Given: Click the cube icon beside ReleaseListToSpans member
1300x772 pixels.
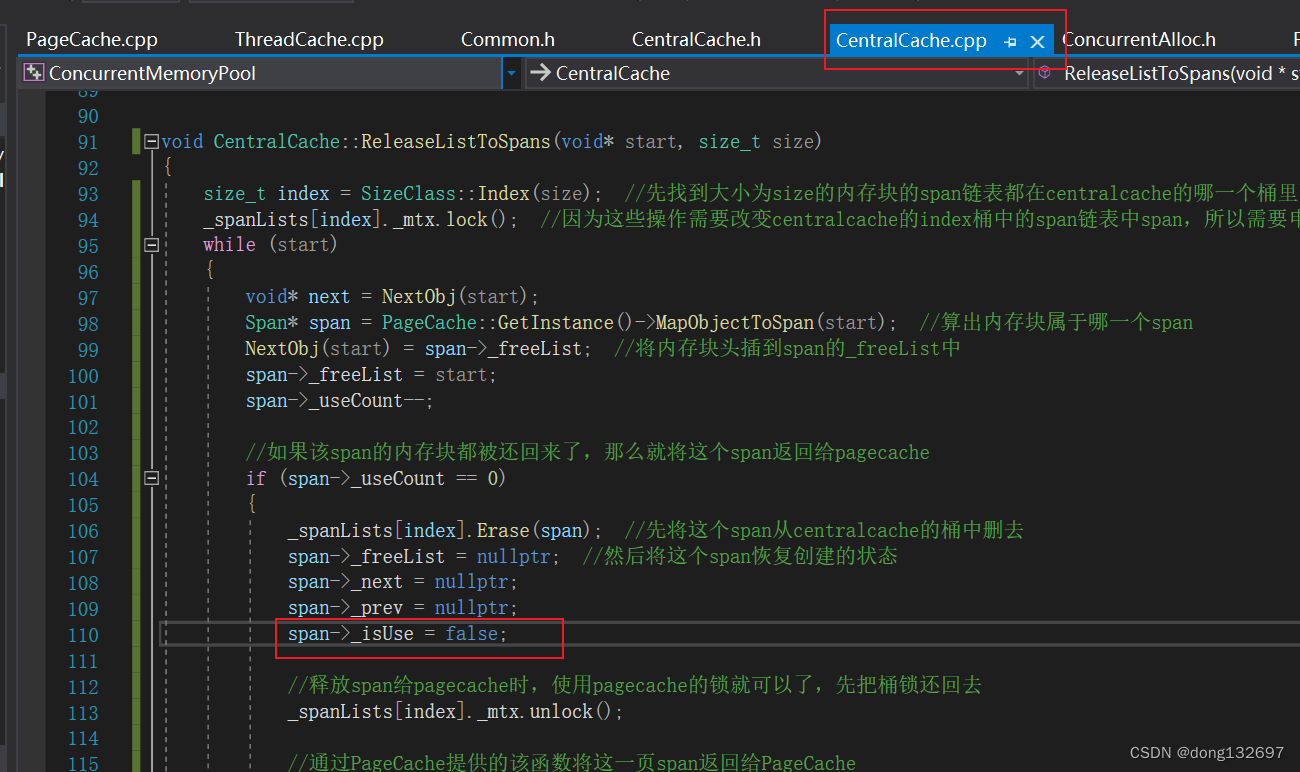Looking at the screenshot, I should (1045, 73).
